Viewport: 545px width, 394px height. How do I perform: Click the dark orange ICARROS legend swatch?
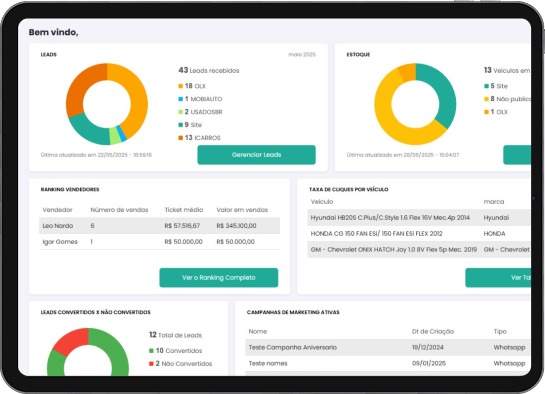tap(180, 138)
